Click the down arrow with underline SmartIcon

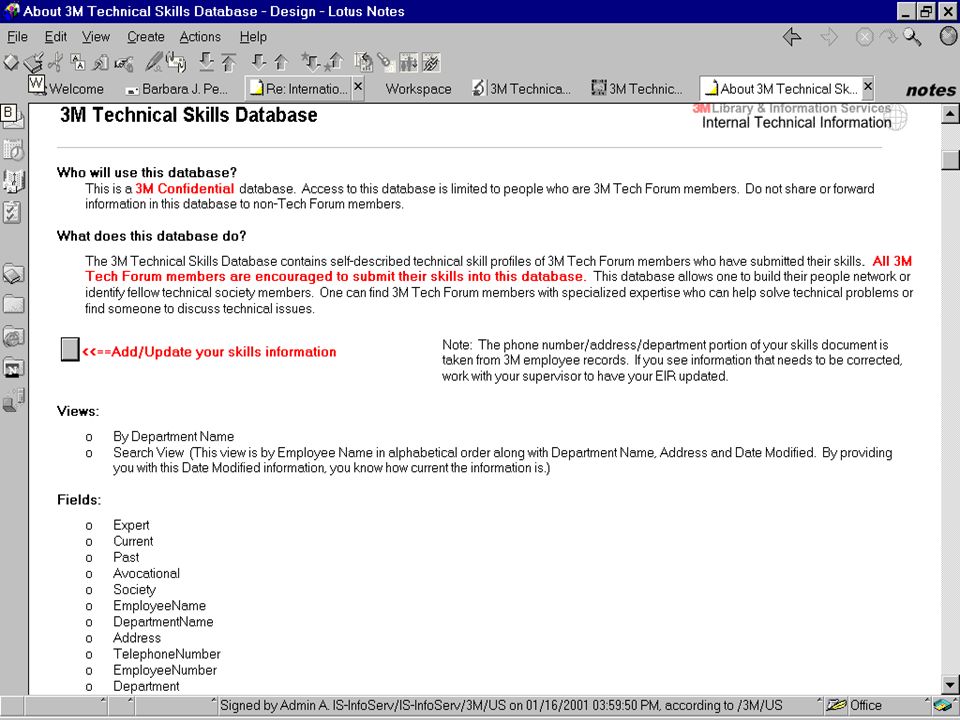click(x=207, y=61)
